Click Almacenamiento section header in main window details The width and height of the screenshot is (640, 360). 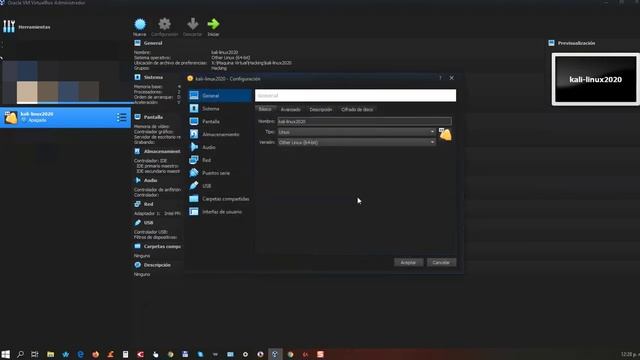[157, 151]
